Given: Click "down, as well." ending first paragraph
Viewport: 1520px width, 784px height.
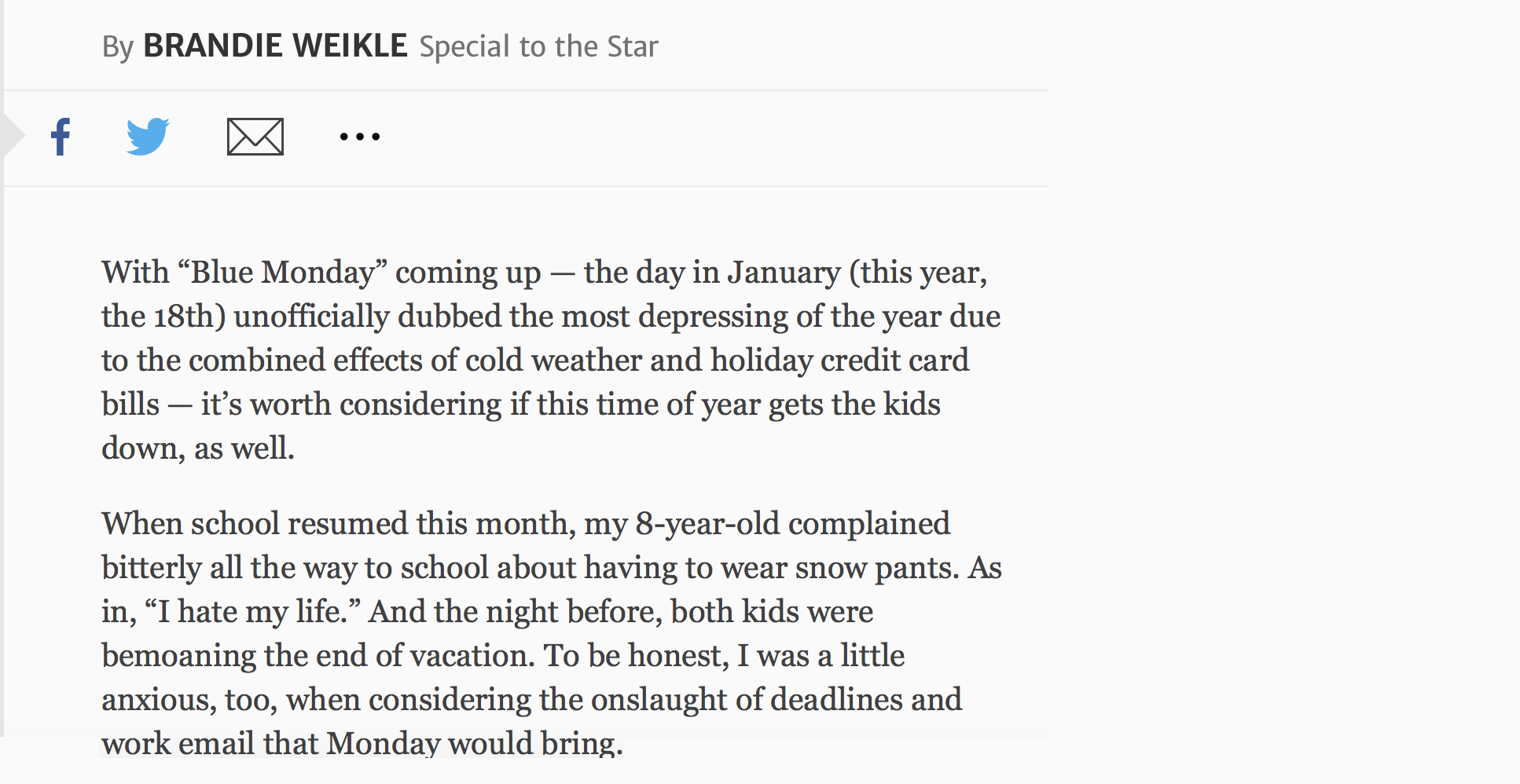Looking at the screenshot, I should (198, 449).
